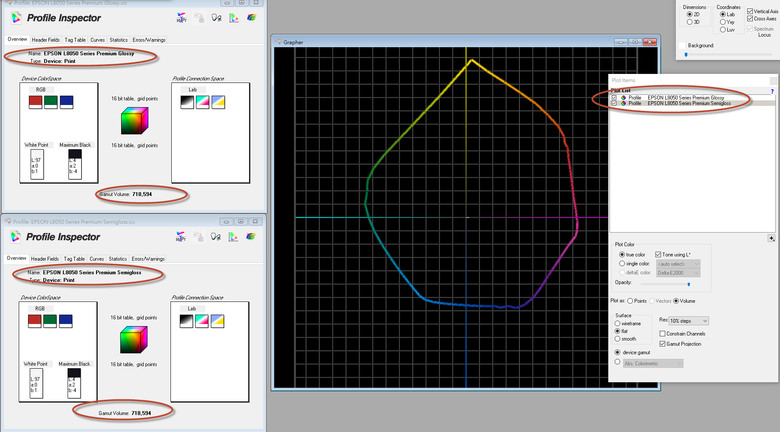Image resolution: width=780 pixels, height=432 pixels.
Task: Click the Lab cyan-magenta swatch in Semigloss profile
Action: (x=201, y=321)
